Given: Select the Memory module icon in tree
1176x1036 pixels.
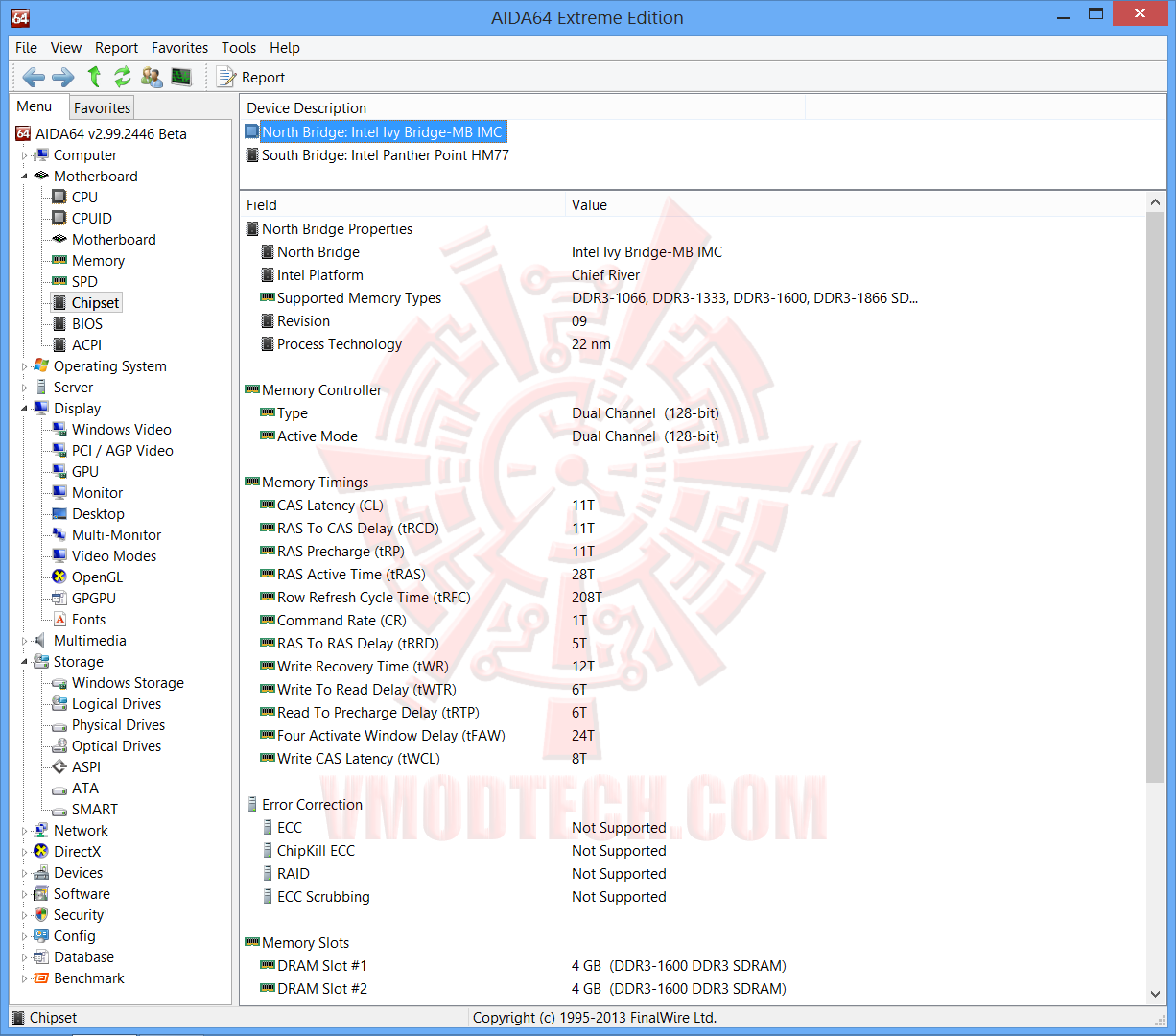Looking at the screenshot, I should (x=59, y=260).
